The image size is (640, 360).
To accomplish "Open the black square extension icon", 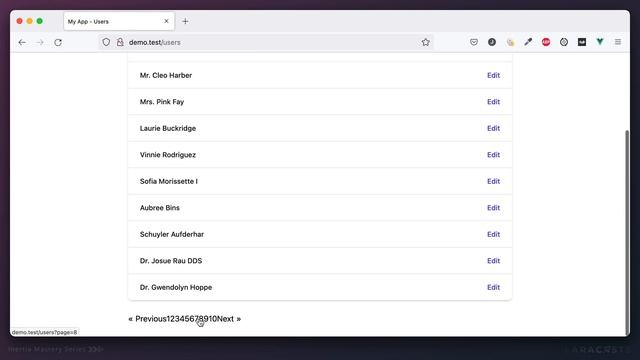I will click(x=582, y=42).
